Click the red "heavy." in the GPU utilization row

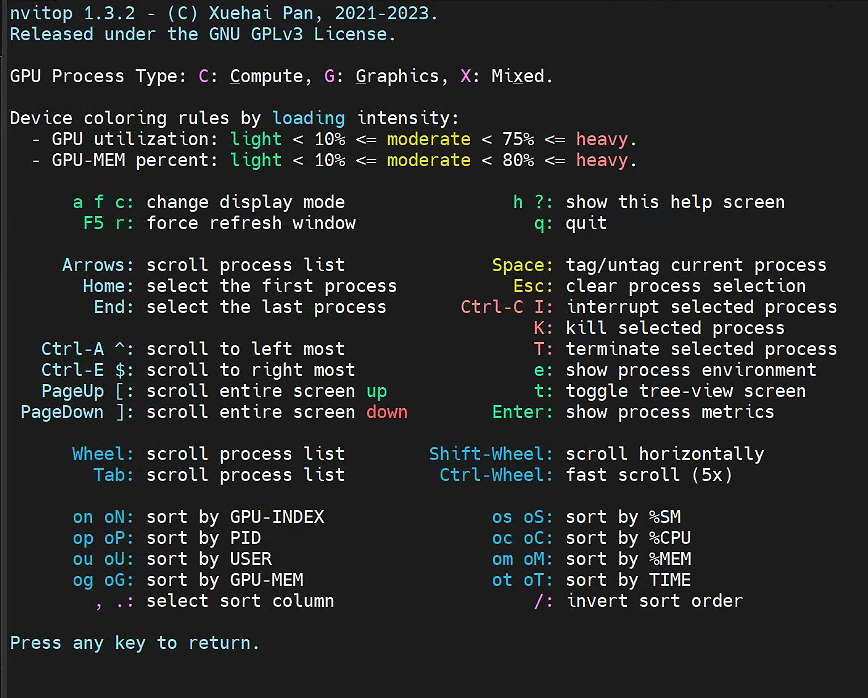click(x=606, y=139)
